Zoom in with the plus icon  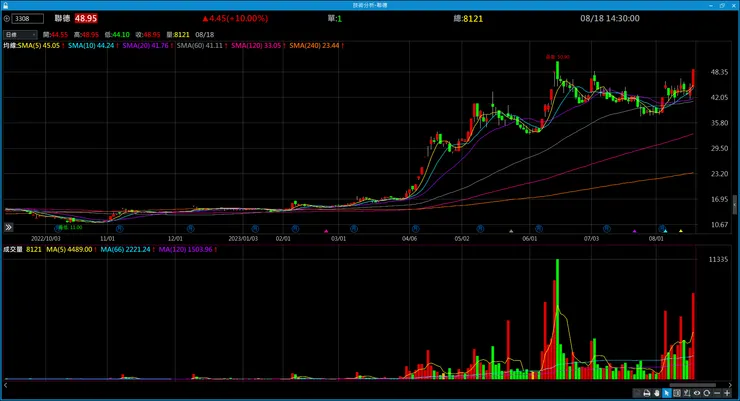point(727,393)
